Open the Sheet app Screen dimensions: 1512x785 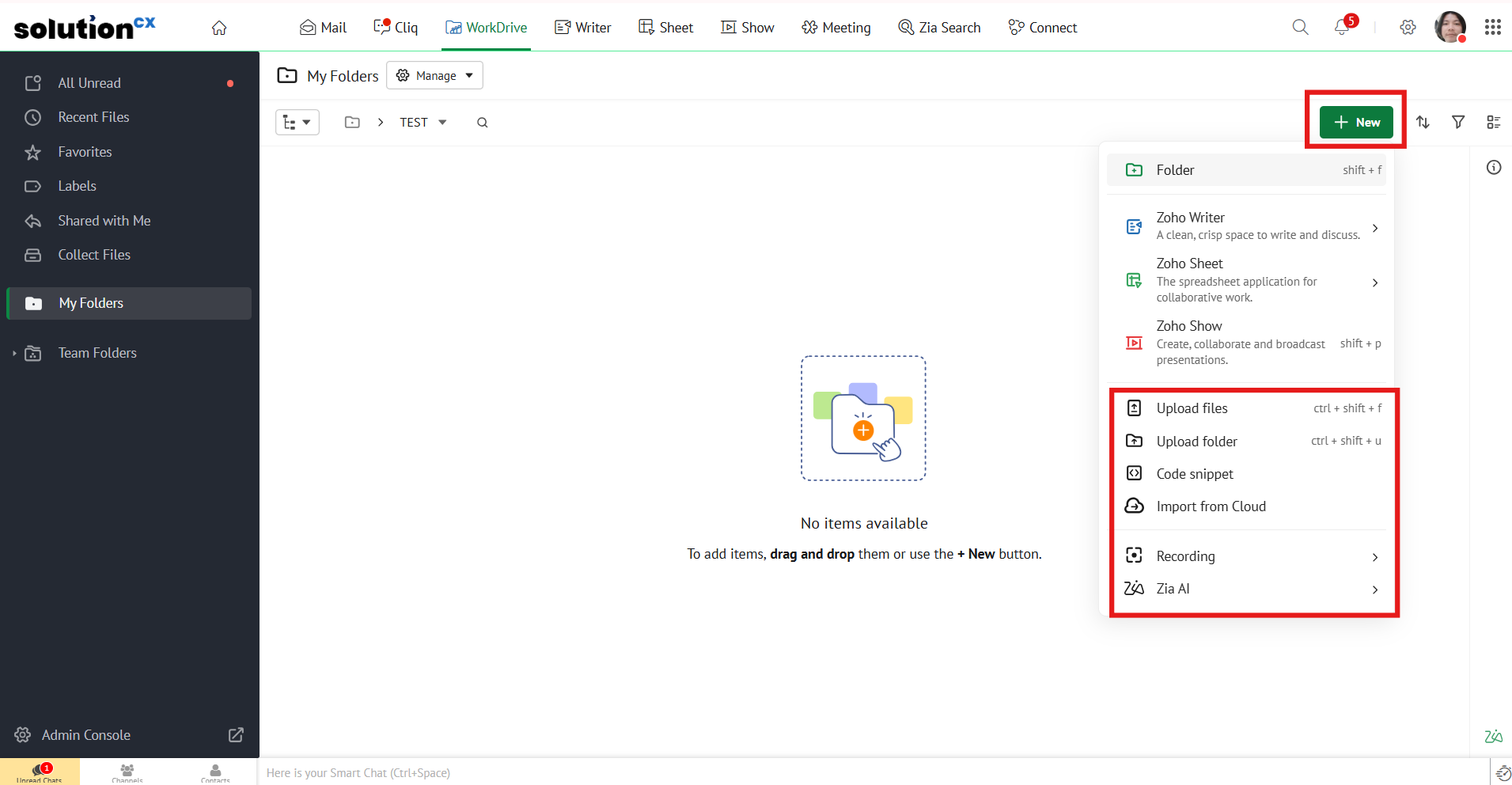point(665,28)
